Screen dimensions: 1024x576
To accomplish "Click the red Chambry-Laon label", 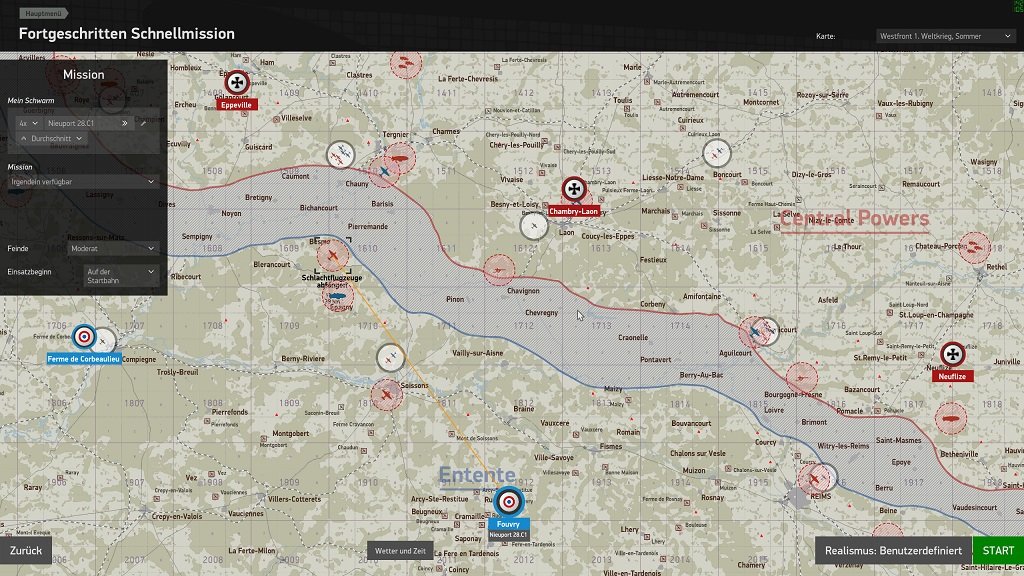I will [x=573, y=211].
